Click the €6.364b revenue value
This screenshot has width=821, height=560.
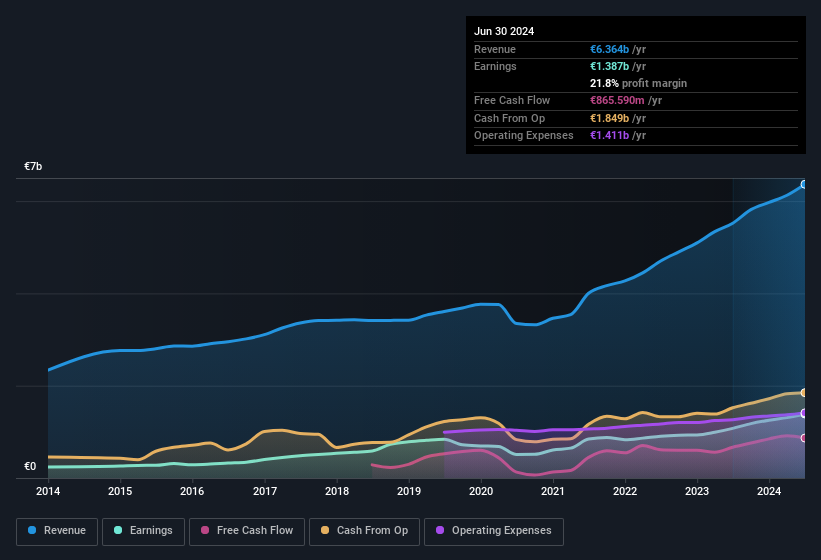pyautogui.click(x=609, y=49)
